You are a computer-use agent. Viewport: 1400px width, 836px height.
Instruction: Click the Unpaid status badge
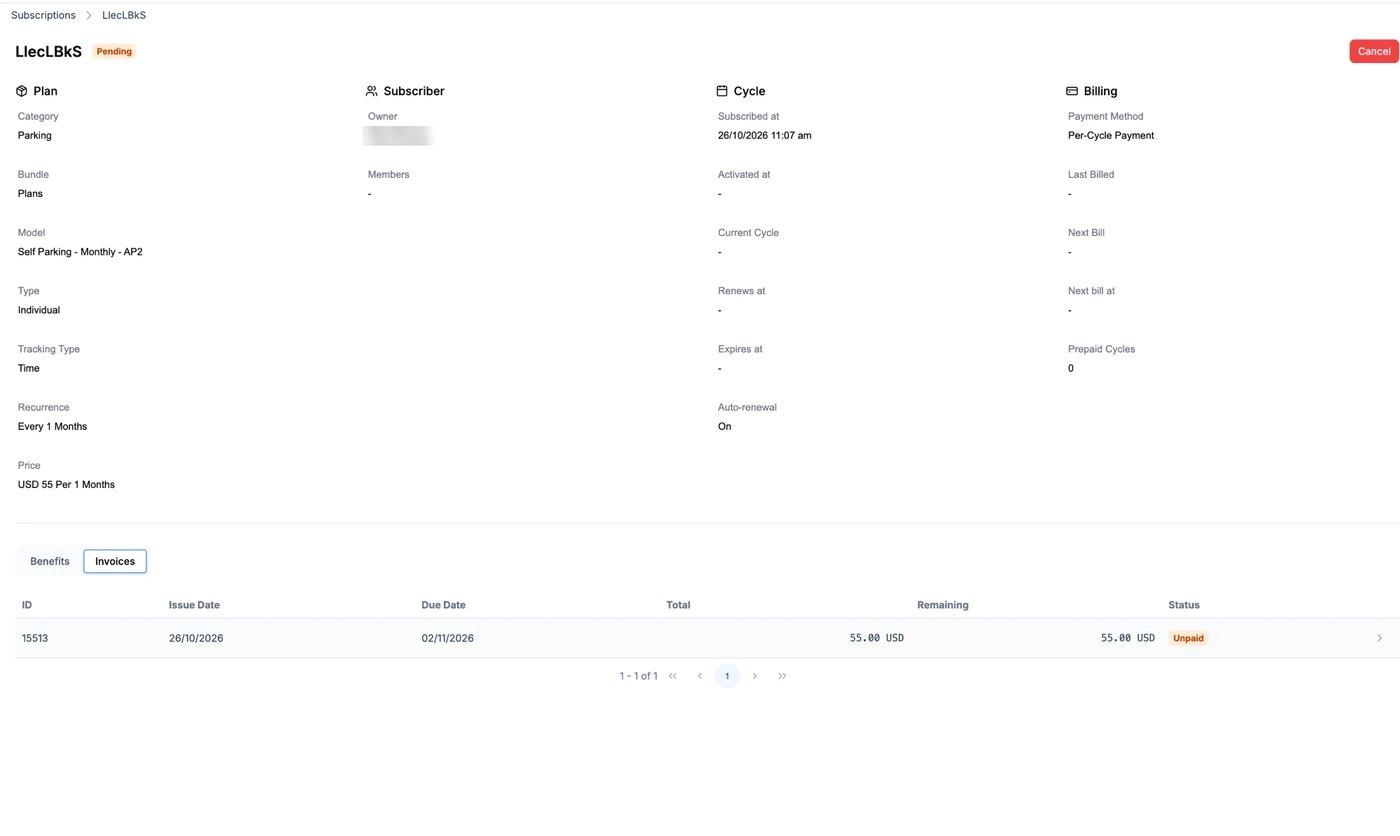coord(1188,638)
